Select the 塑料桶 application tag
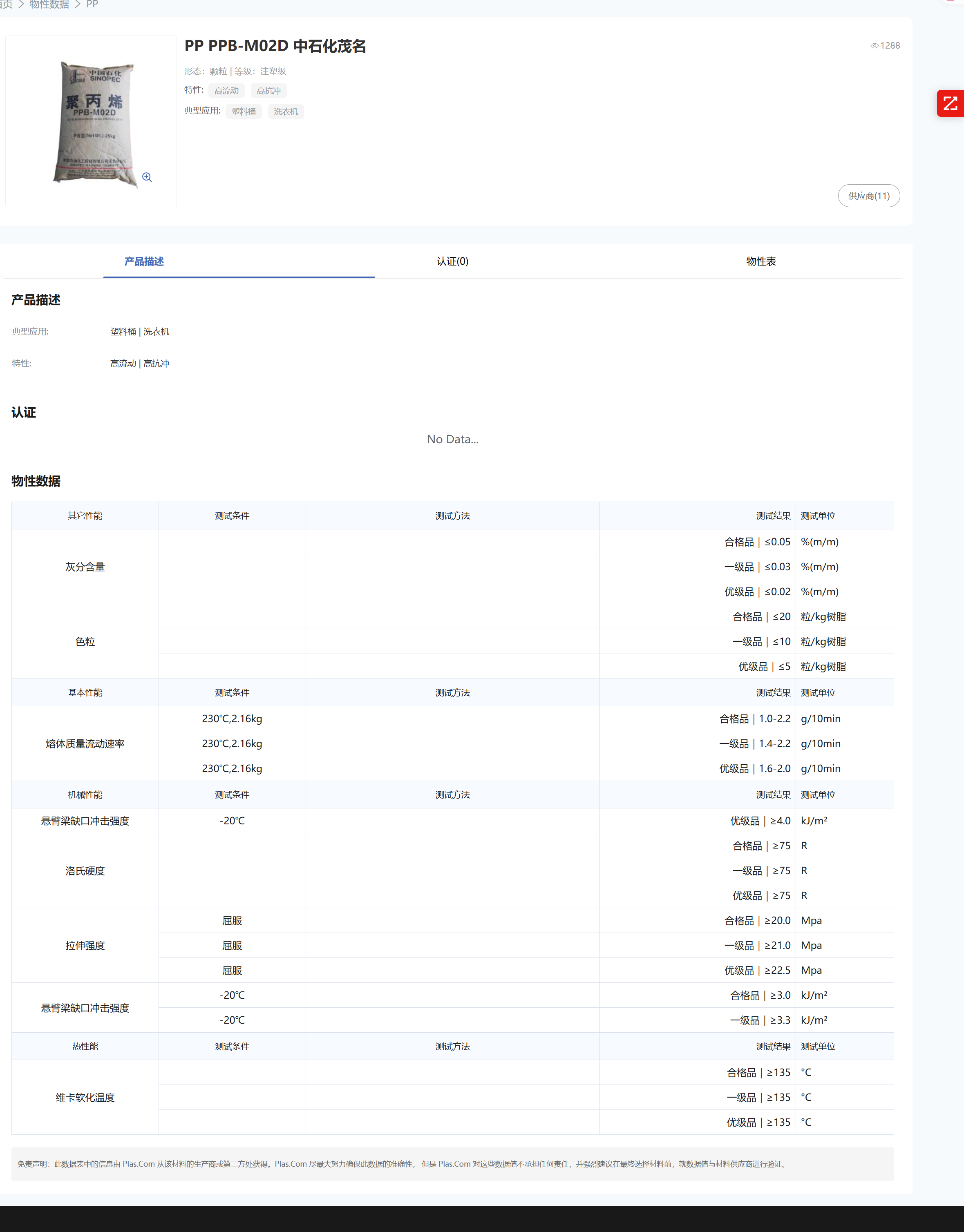The height and width of the screenshot is (1232, 964). (x=244, y=112)
